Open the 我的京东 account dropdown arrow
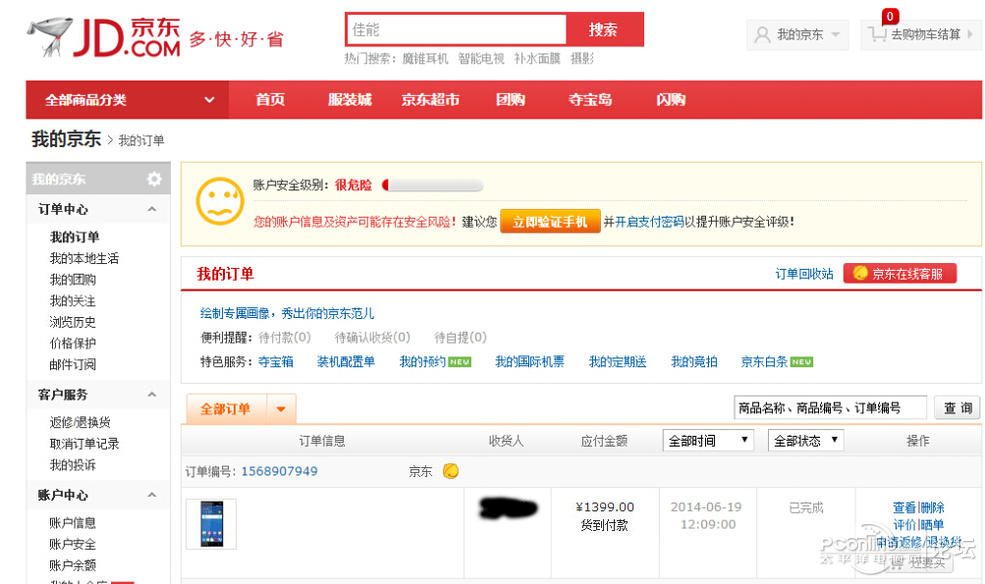 point(835,35)
